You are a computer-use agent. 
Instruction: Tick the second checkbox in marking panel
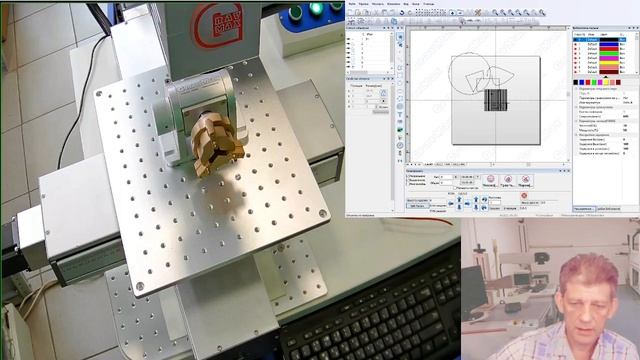click(407, 180)
